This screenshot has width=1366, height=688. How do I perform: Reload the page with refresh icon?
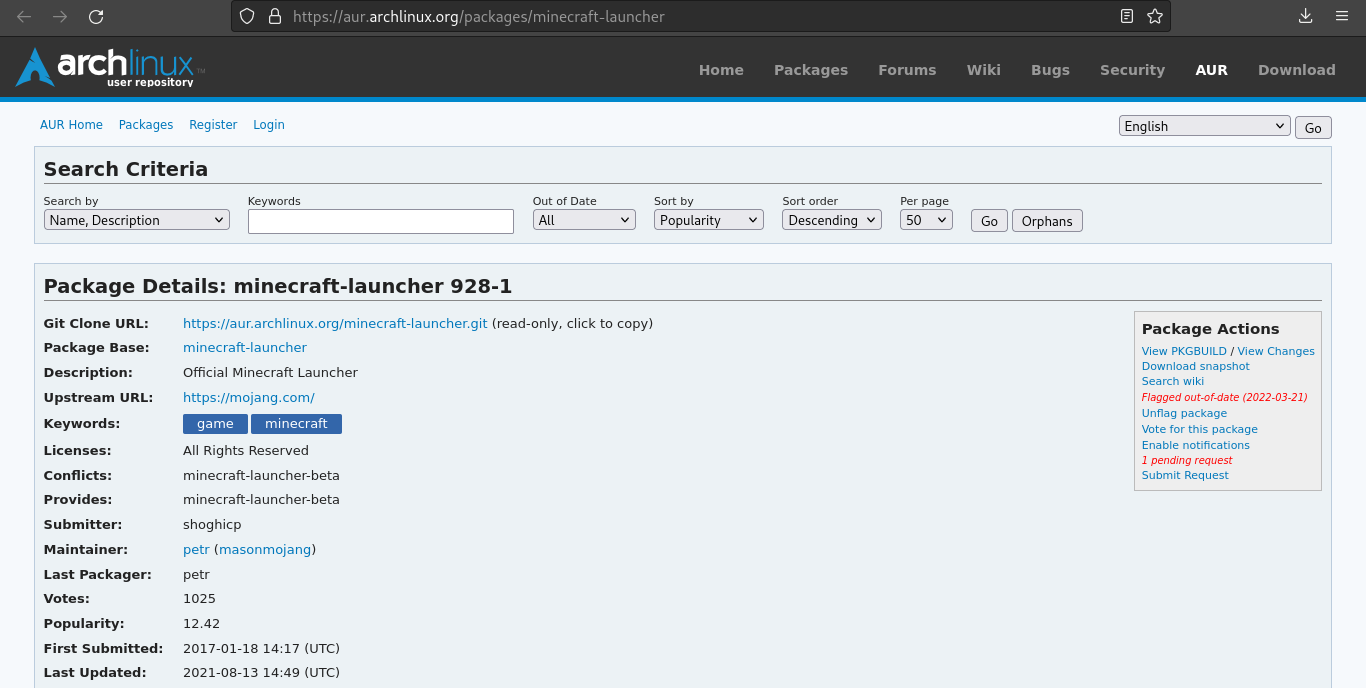coord(96,17)
